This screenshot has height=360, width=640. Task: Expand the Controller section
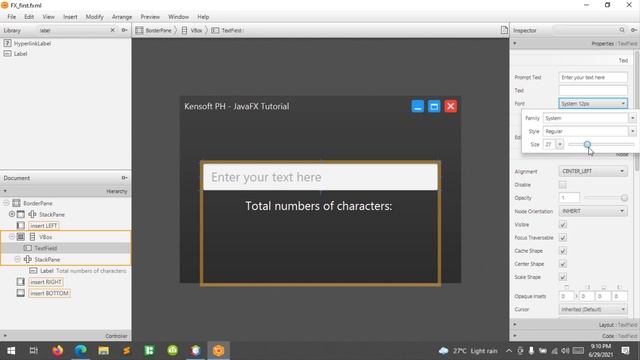[x=5, y=336]
